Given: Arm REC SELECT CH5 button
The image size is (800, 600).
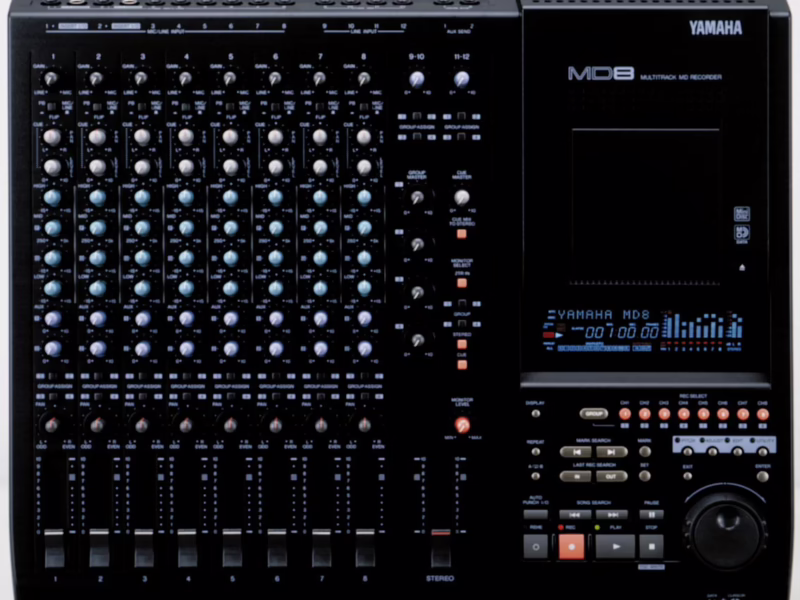Looking at the screenshot, I should [x=704, y=414].
